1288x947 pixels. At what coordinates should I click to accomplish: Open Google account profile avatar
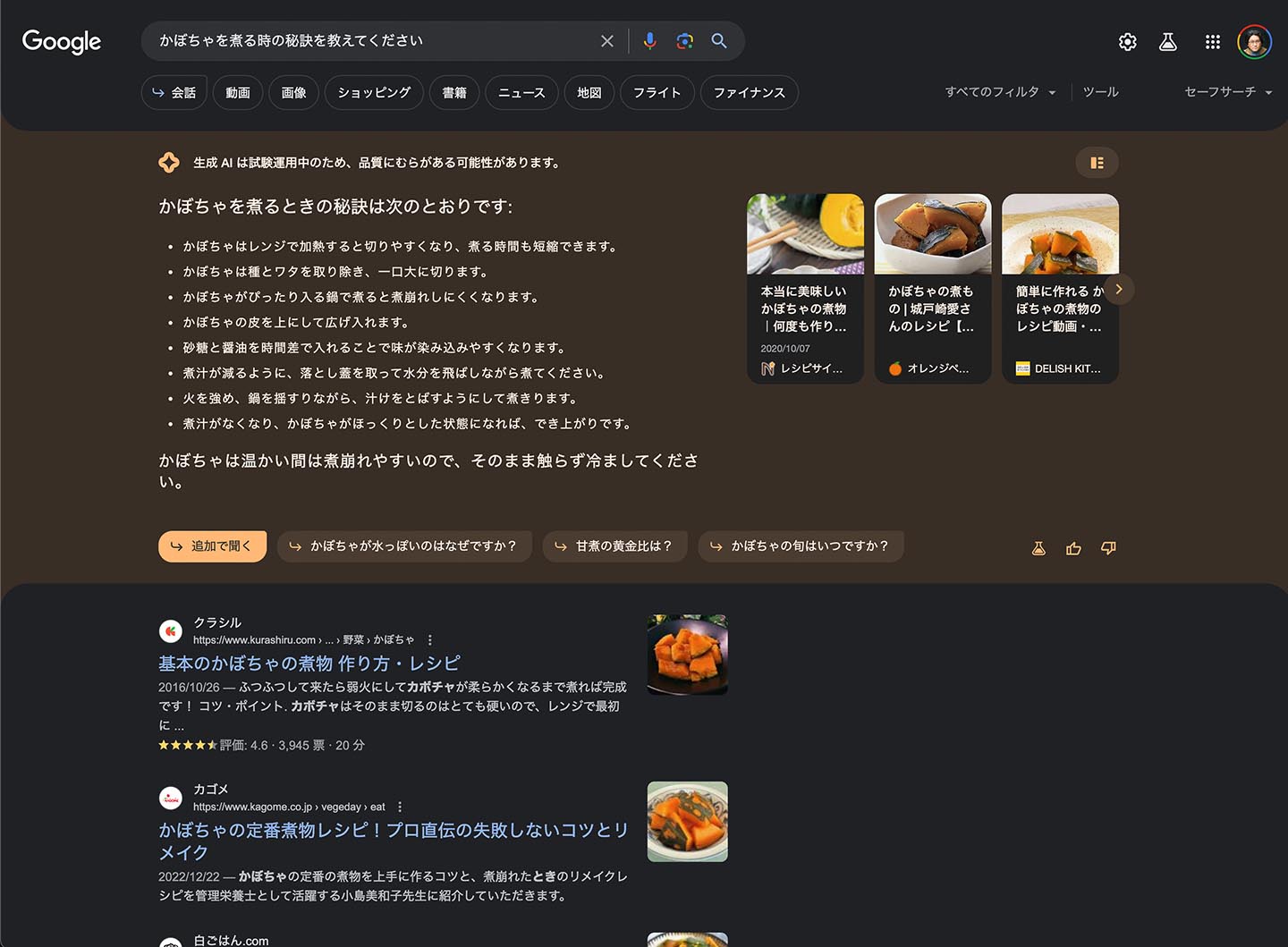(x=1254, y=42)
